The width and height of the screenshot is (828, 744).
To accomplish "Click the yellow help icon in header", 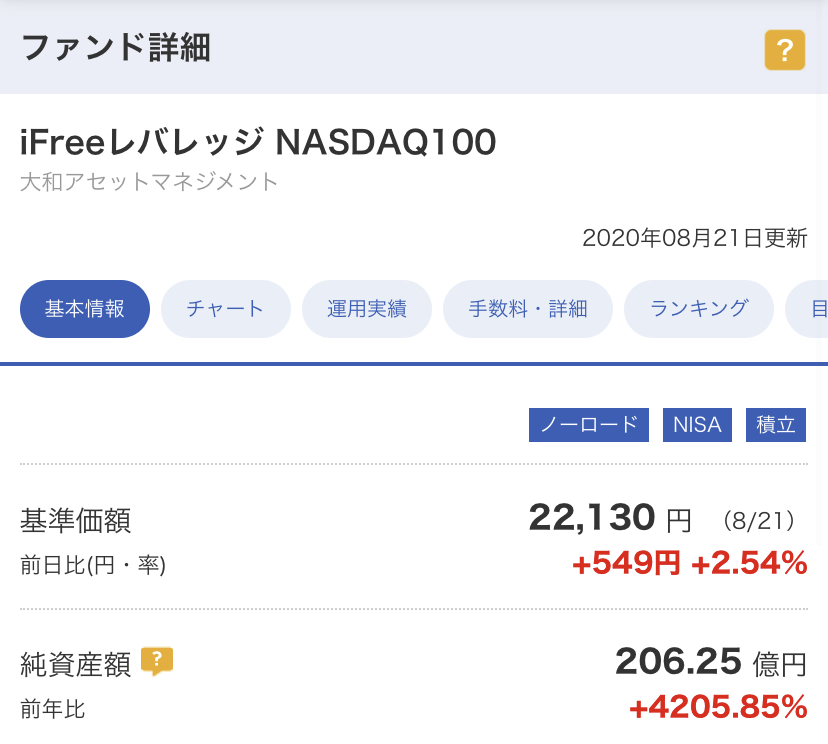I will click(785, 49).
